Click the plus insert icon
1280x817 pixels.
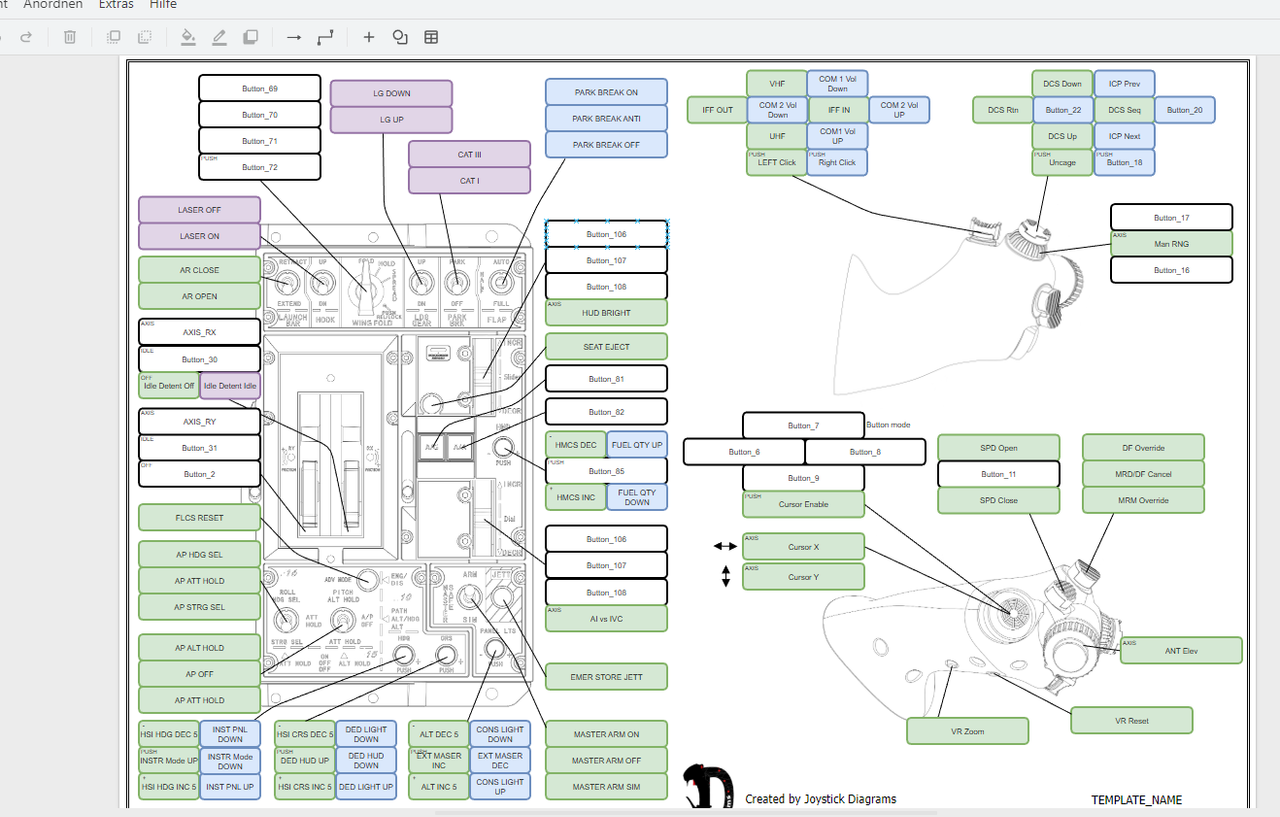pyautogui.click(x=369, y=37)
